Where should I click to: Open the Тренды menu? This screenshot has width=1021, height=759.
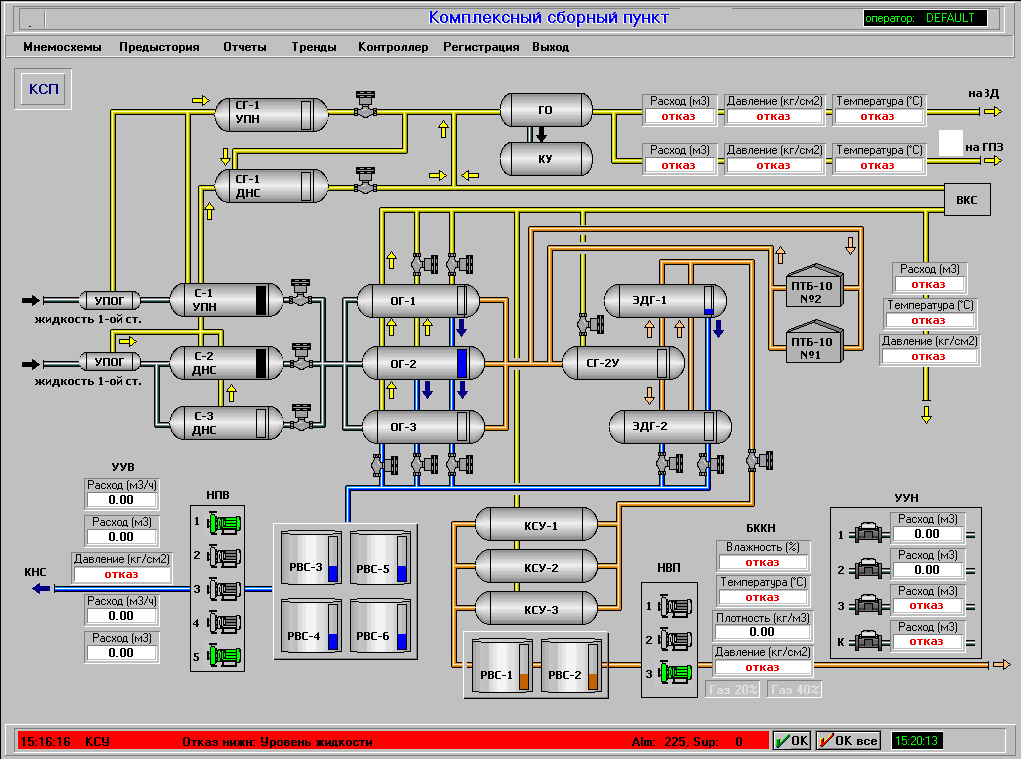(314, 47)
